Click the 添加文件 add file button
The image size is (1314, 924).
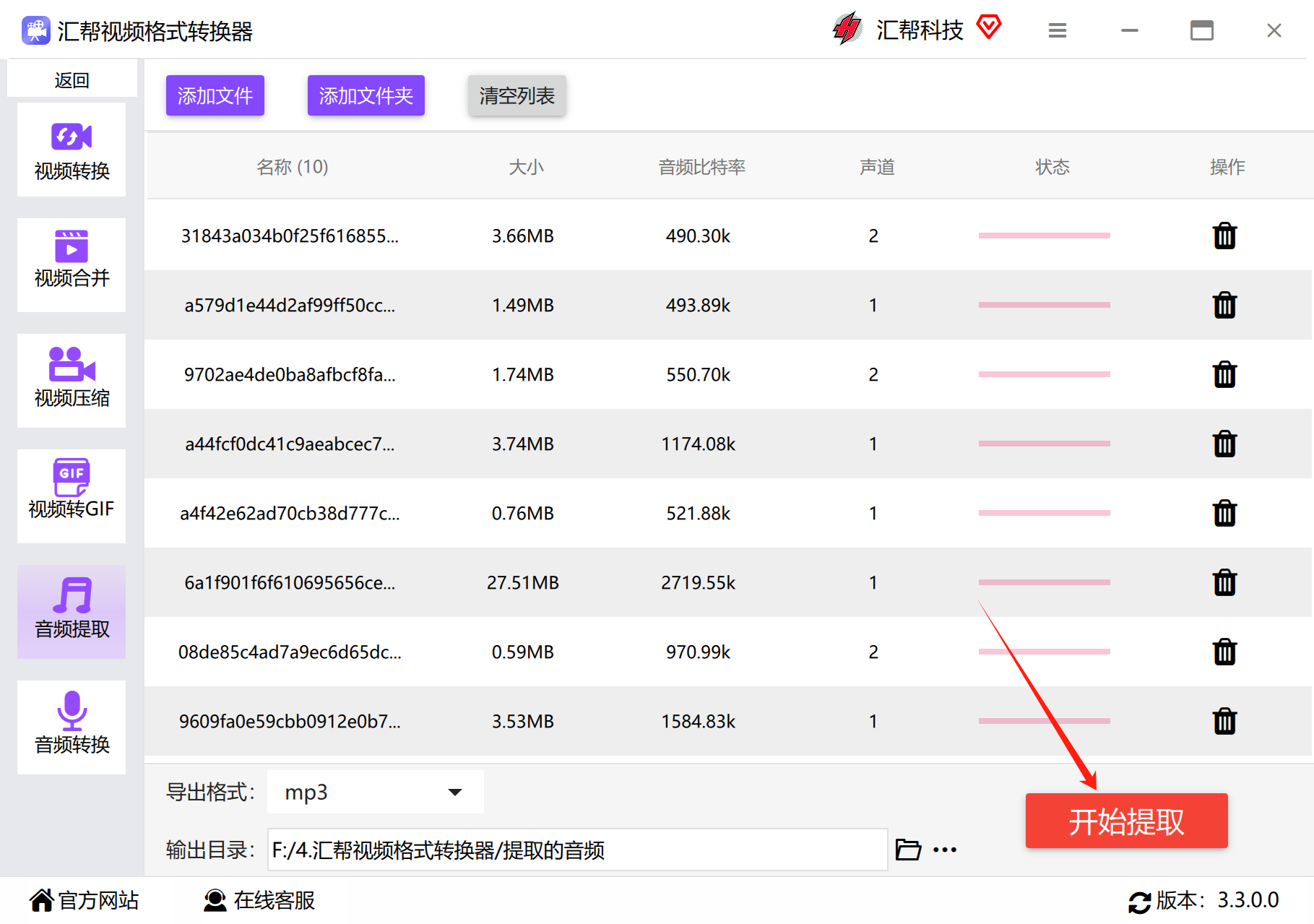[215, 95]
